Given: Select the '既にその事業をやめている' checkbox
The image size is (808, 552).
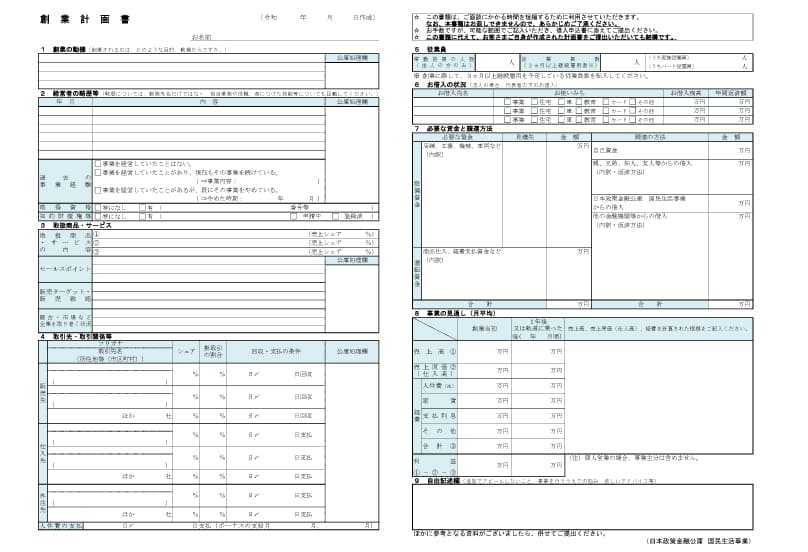Looking at the screenshot, I should [x=97, y=189].
